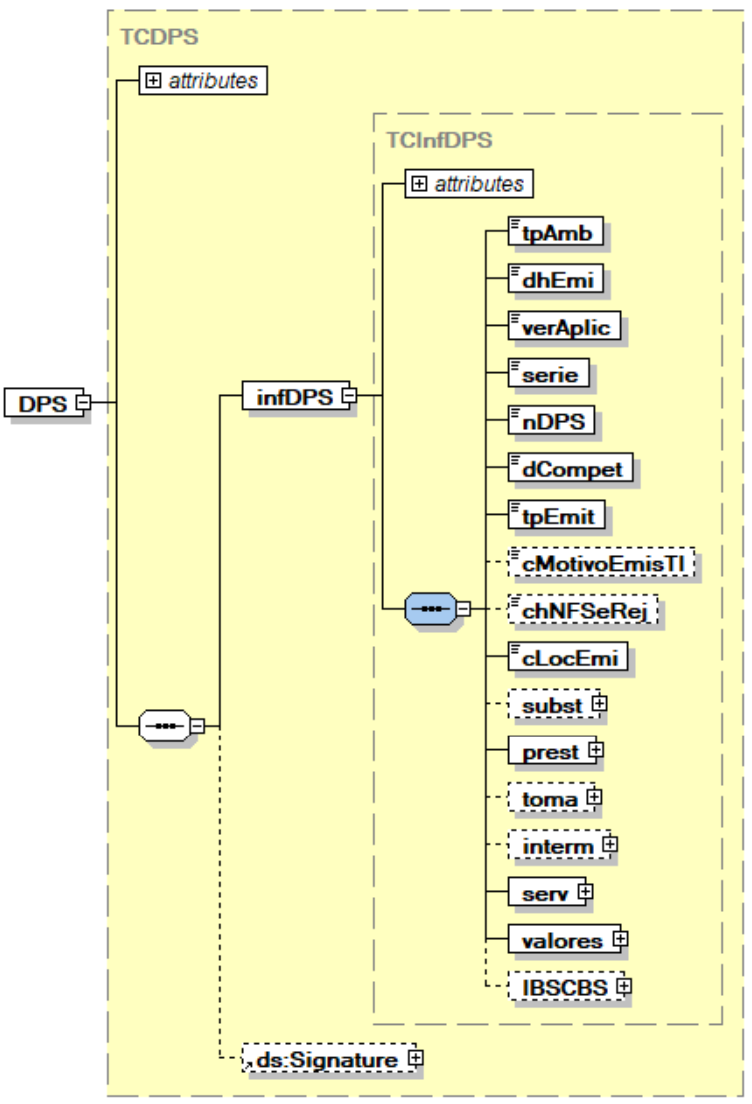Expand the prest element
This screenshot has width=752, height=1104.
[x=598, y=749]
